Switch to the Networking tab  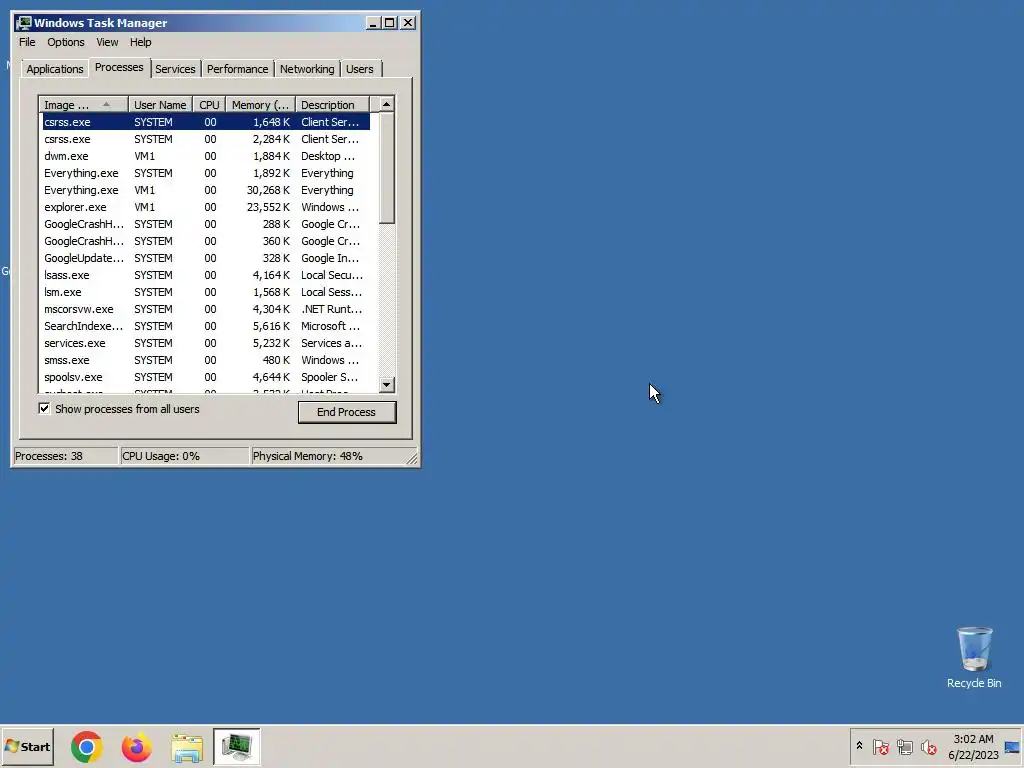click(x=307, y=69)
